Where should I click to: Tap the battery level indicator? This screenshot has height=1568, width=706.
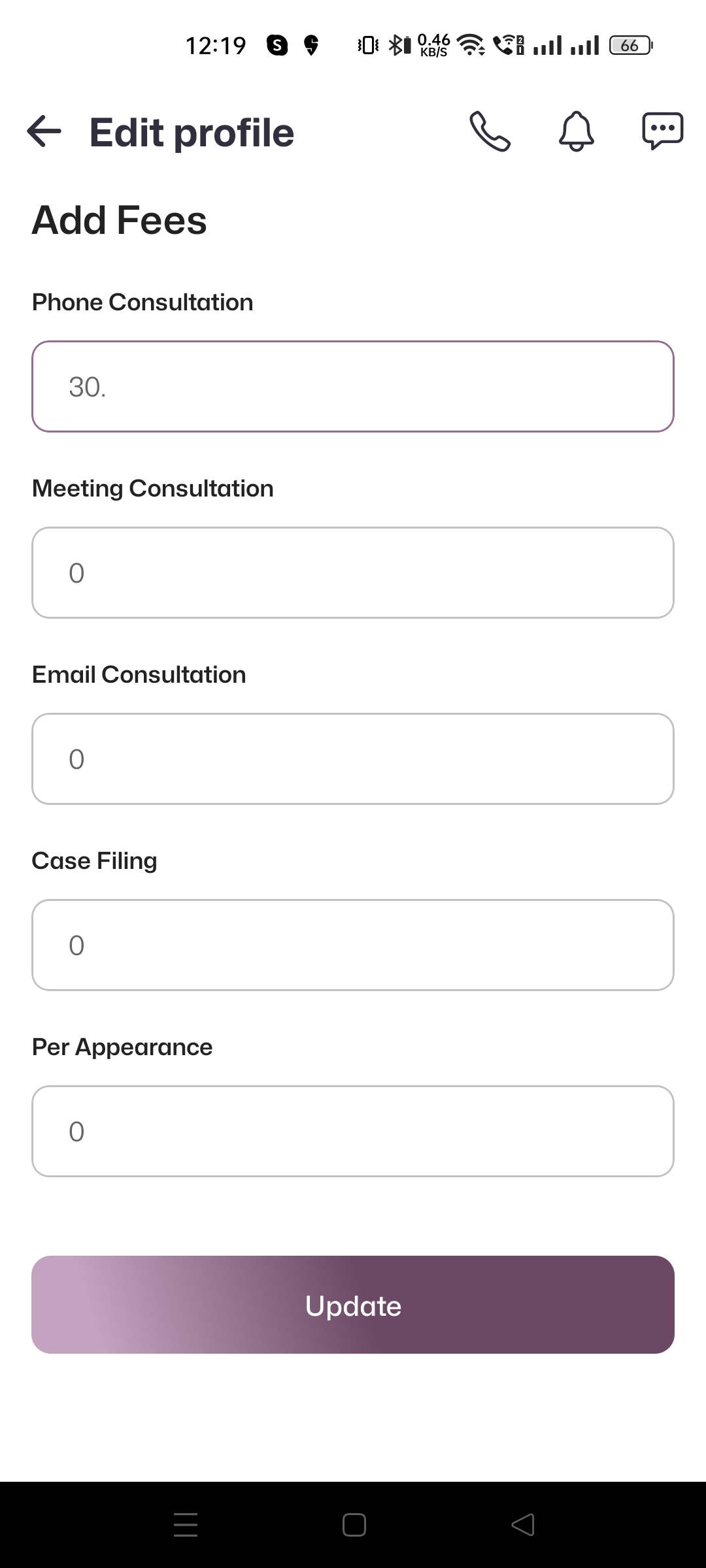(x=630, y=45)
